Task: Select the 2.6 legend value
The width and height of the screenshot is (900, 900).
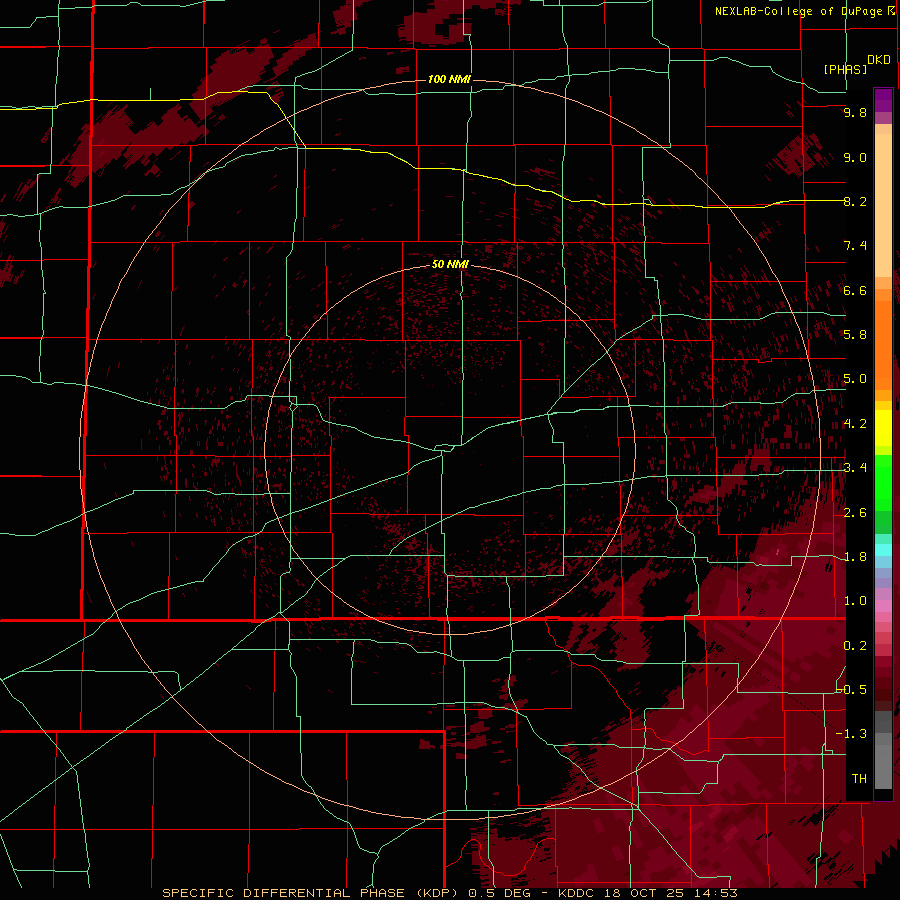Action: click(x=855, y=513)
